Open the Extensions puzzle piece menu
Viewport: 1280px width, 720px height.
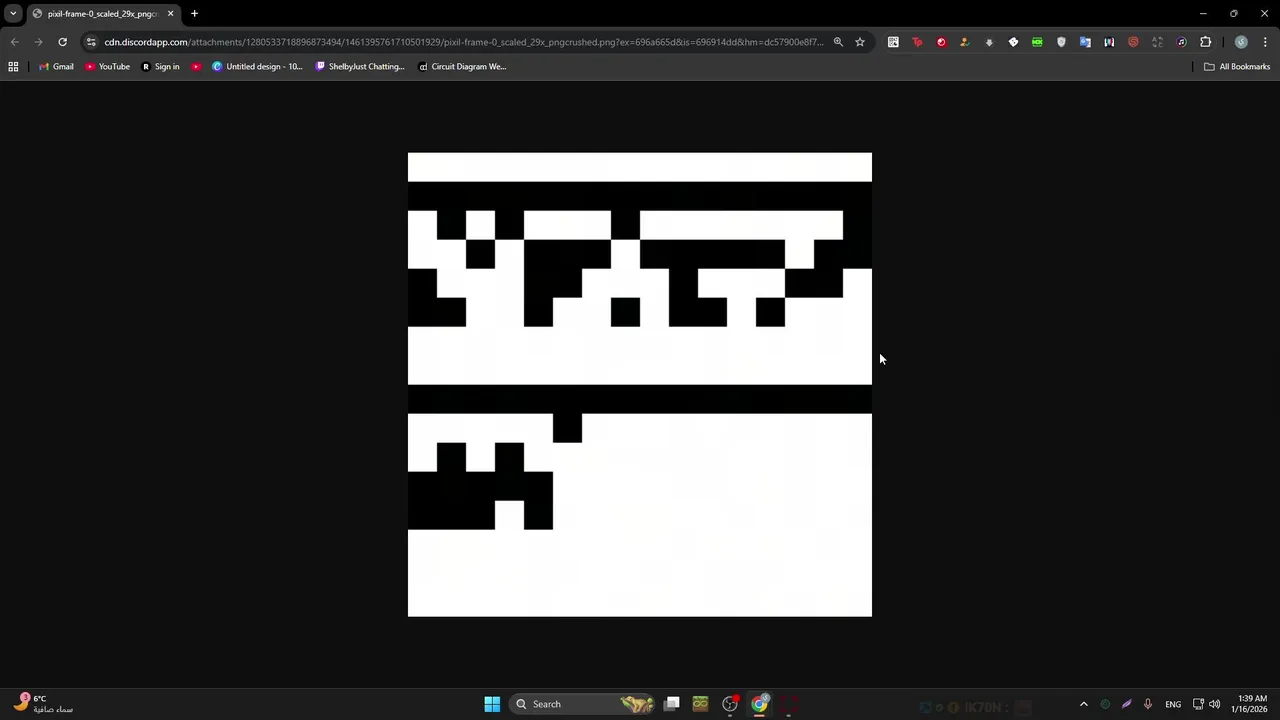click(x=1205, y=42)
